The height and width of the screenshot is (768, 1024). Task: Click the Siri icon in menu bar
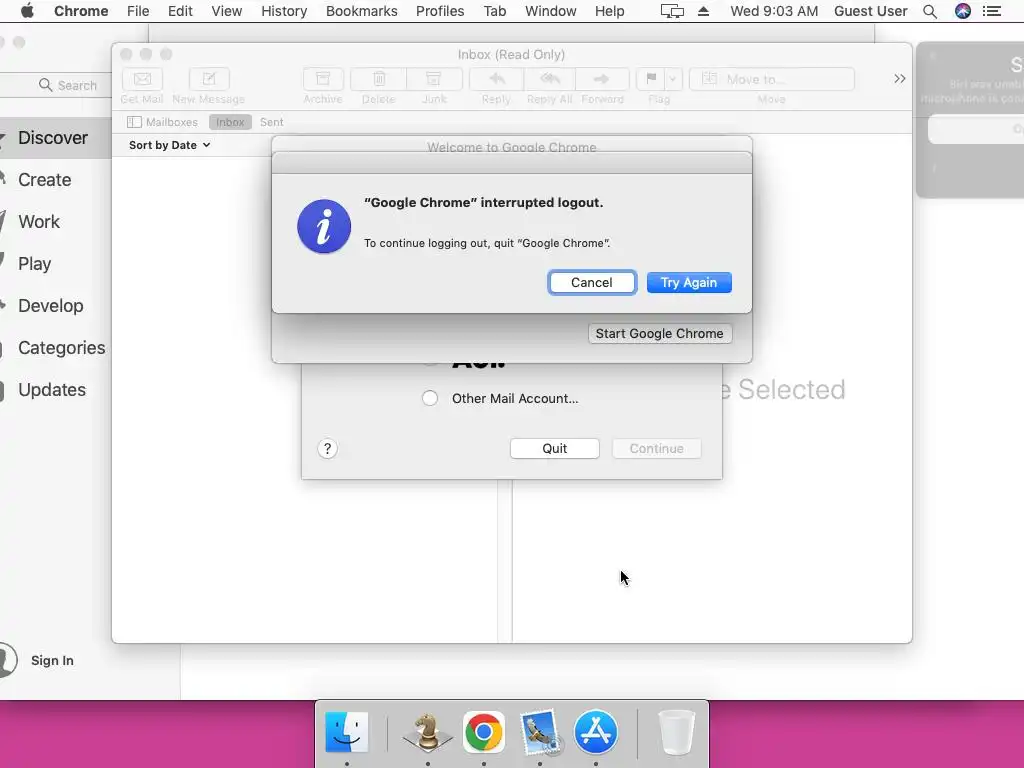tap(963, 11)
